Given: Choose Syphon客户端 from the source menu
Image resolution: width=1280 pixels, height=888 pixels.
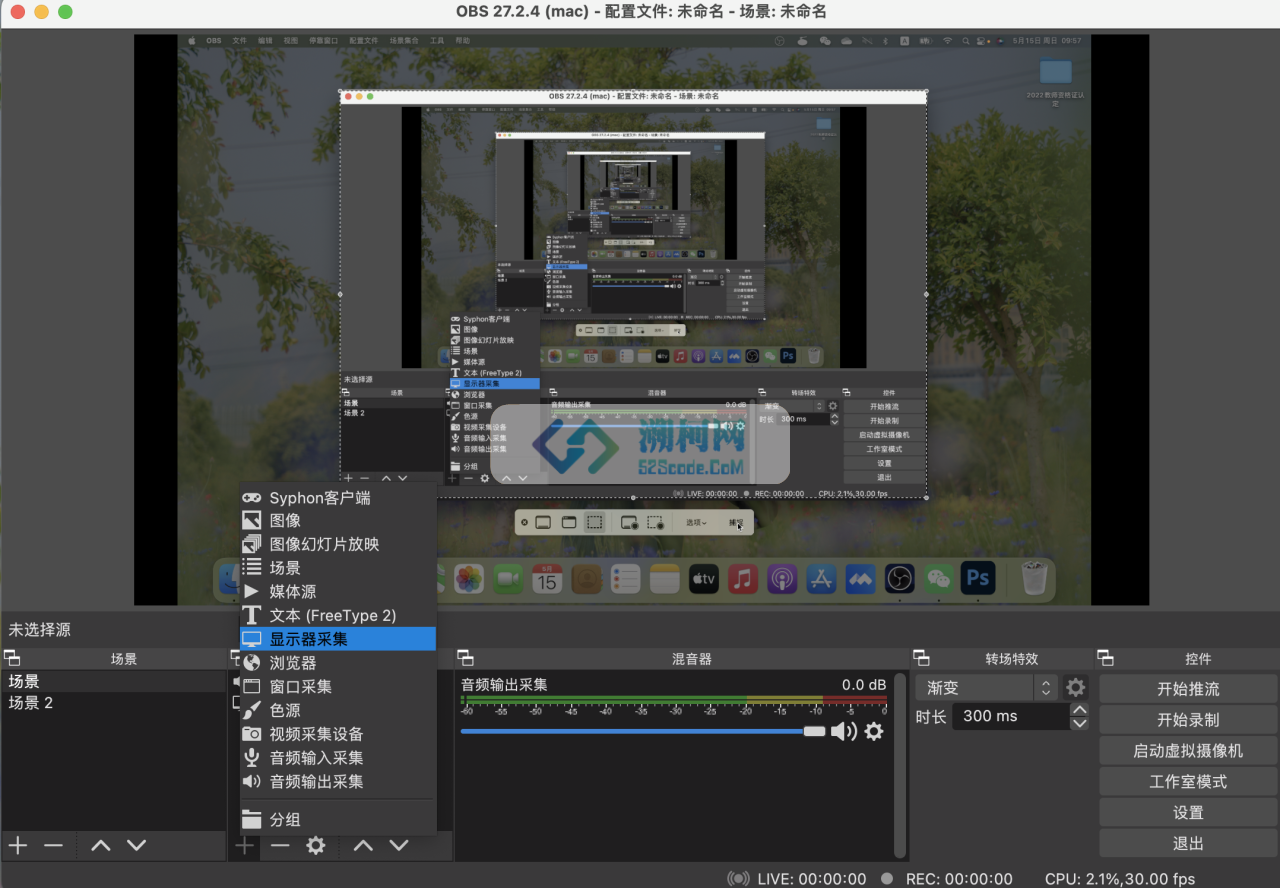Looking at the screenshot, I should click(338, 497).
